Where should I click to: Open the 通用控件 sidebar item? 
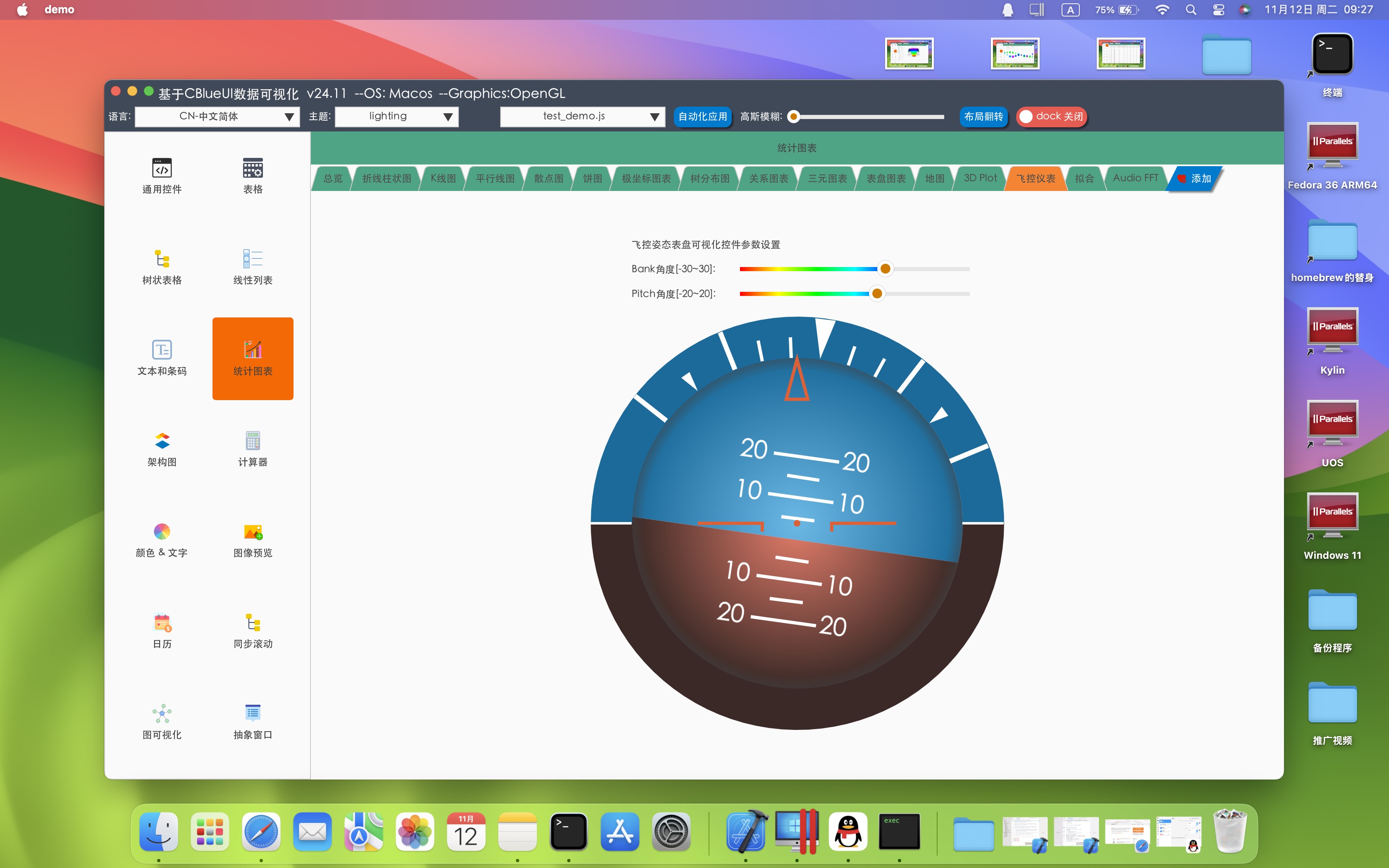coord(162,176)
